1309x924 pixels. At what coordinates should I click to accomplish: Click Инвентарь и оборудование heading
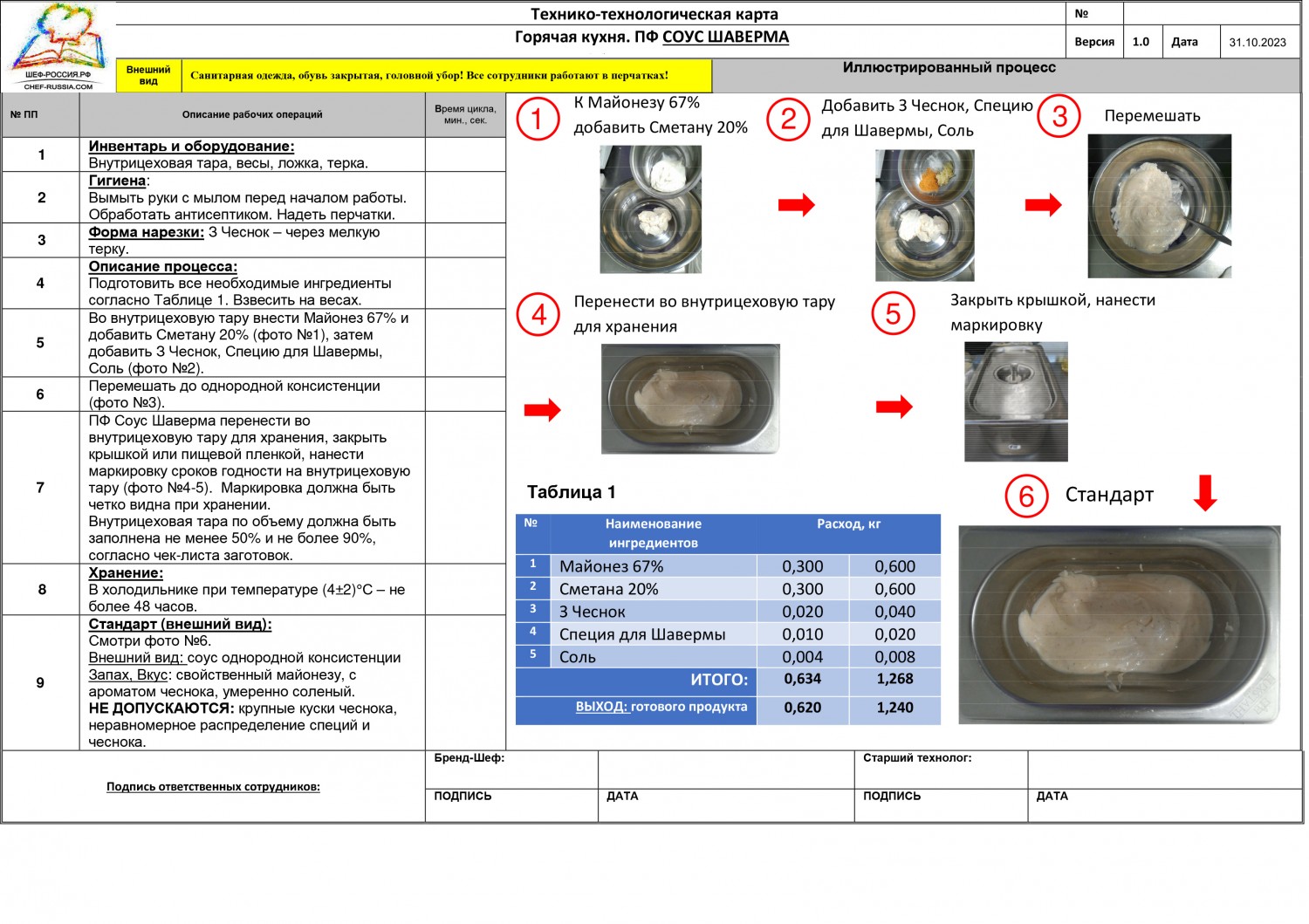[x=191, y=147]
